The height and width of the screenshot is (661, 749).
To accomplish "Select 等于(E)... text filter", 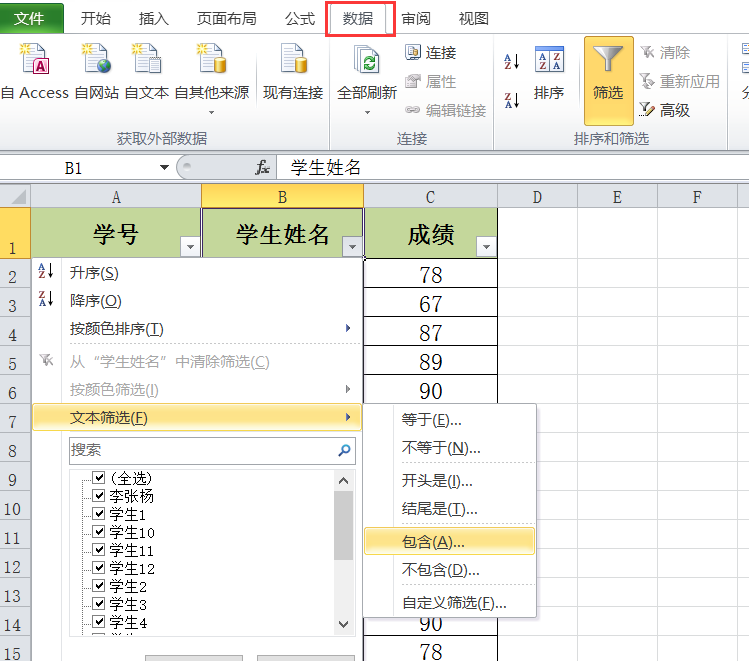I will (449, 419).
